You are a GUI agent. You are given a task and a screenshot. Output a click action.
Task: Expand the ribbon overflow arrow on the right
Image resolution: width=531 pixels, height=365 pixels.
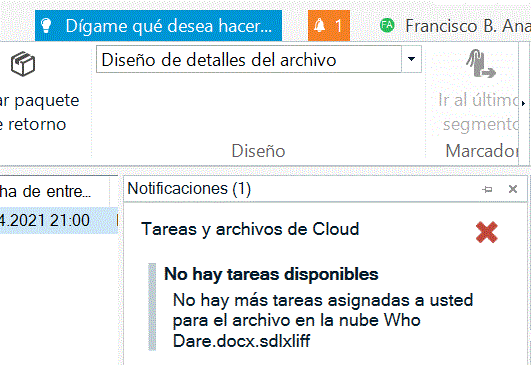click(524, 103)
